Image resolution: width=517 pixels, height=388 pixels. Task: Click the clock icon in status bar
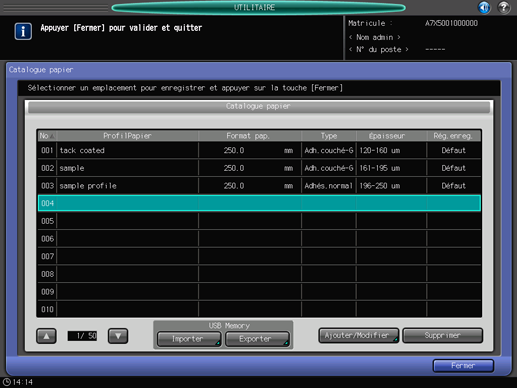pos(7,382)
